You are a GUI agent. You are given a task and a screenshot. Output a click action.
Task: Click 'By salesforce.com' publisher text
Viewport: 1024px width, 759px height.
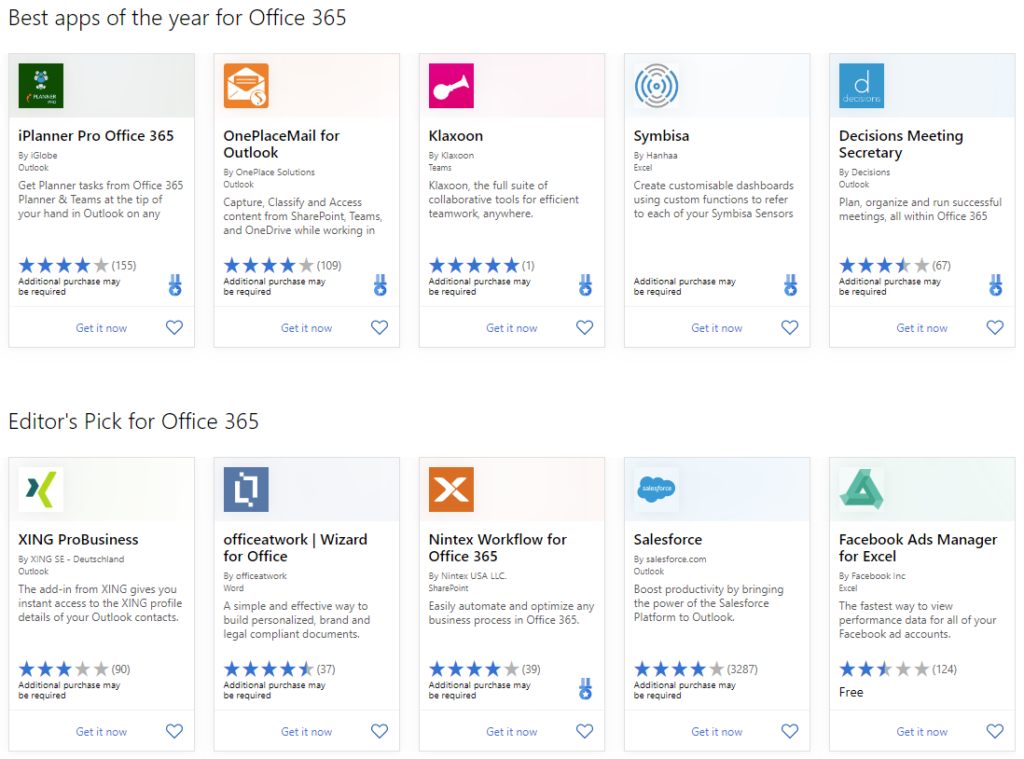[x=670, y=559]
